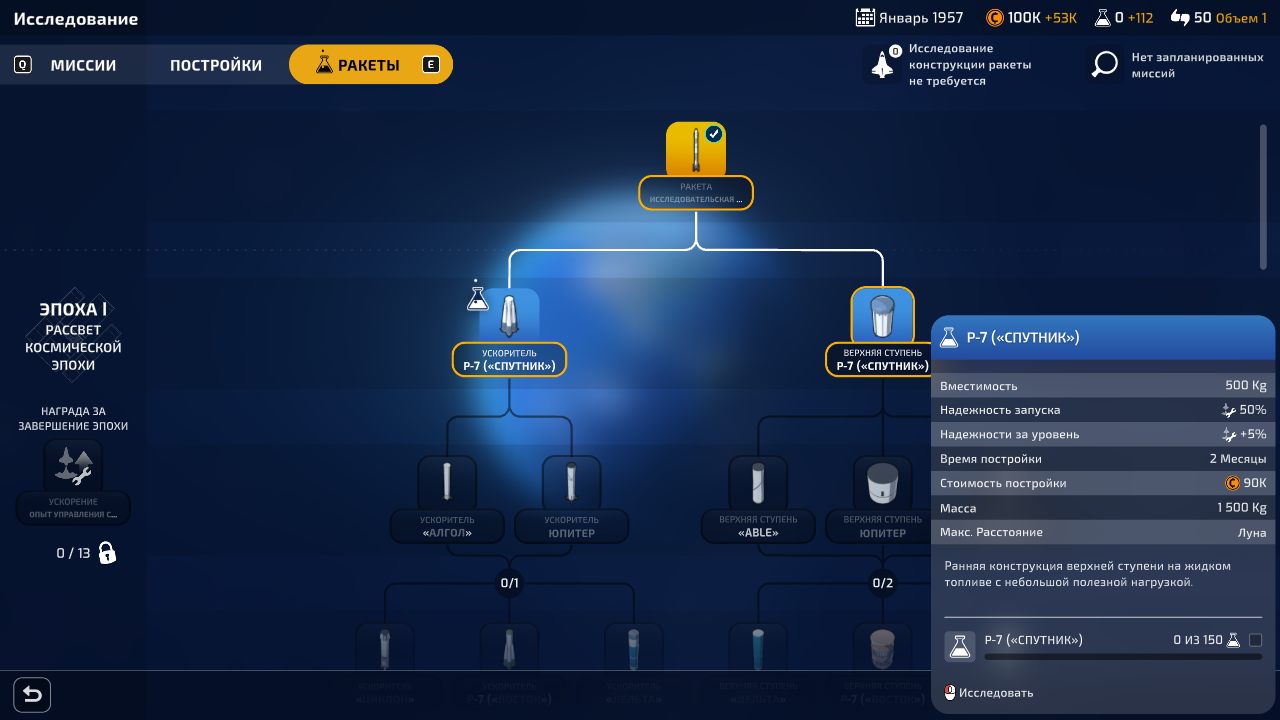Select the research rocket root node icon
The width and height of the screenshot is (1280, 720).
[696, 150]
